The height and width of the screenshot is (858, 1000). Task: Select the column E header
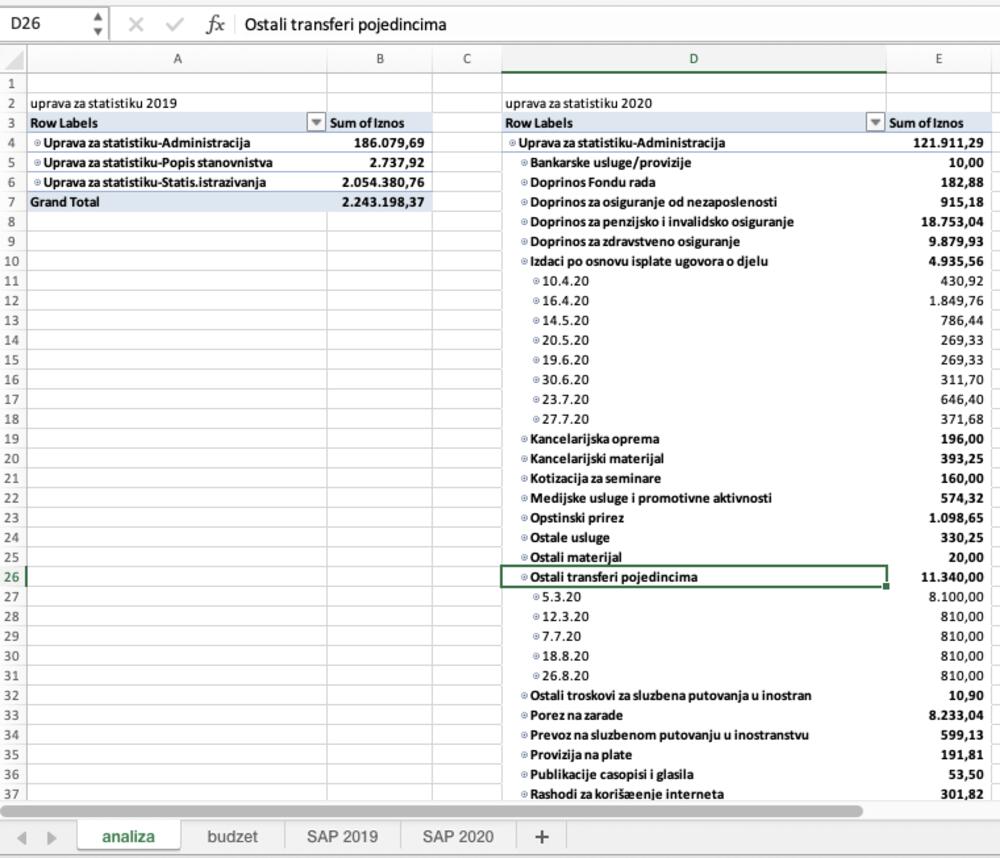pos(937,59)
